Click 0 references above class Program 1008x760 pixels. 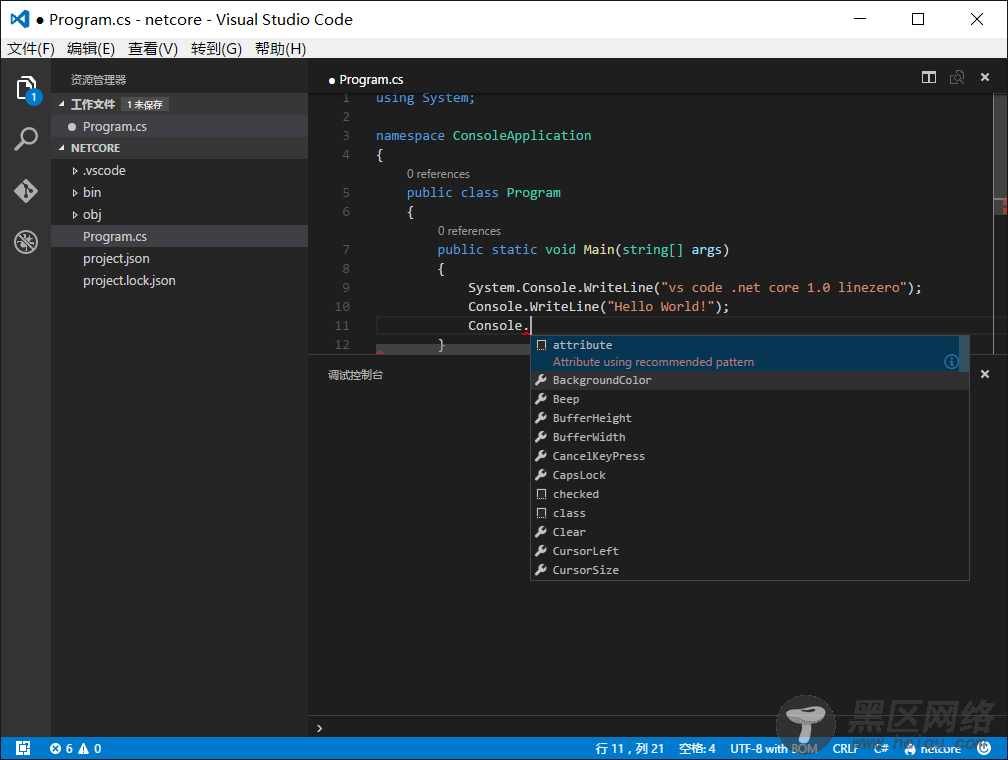(438, 174)
